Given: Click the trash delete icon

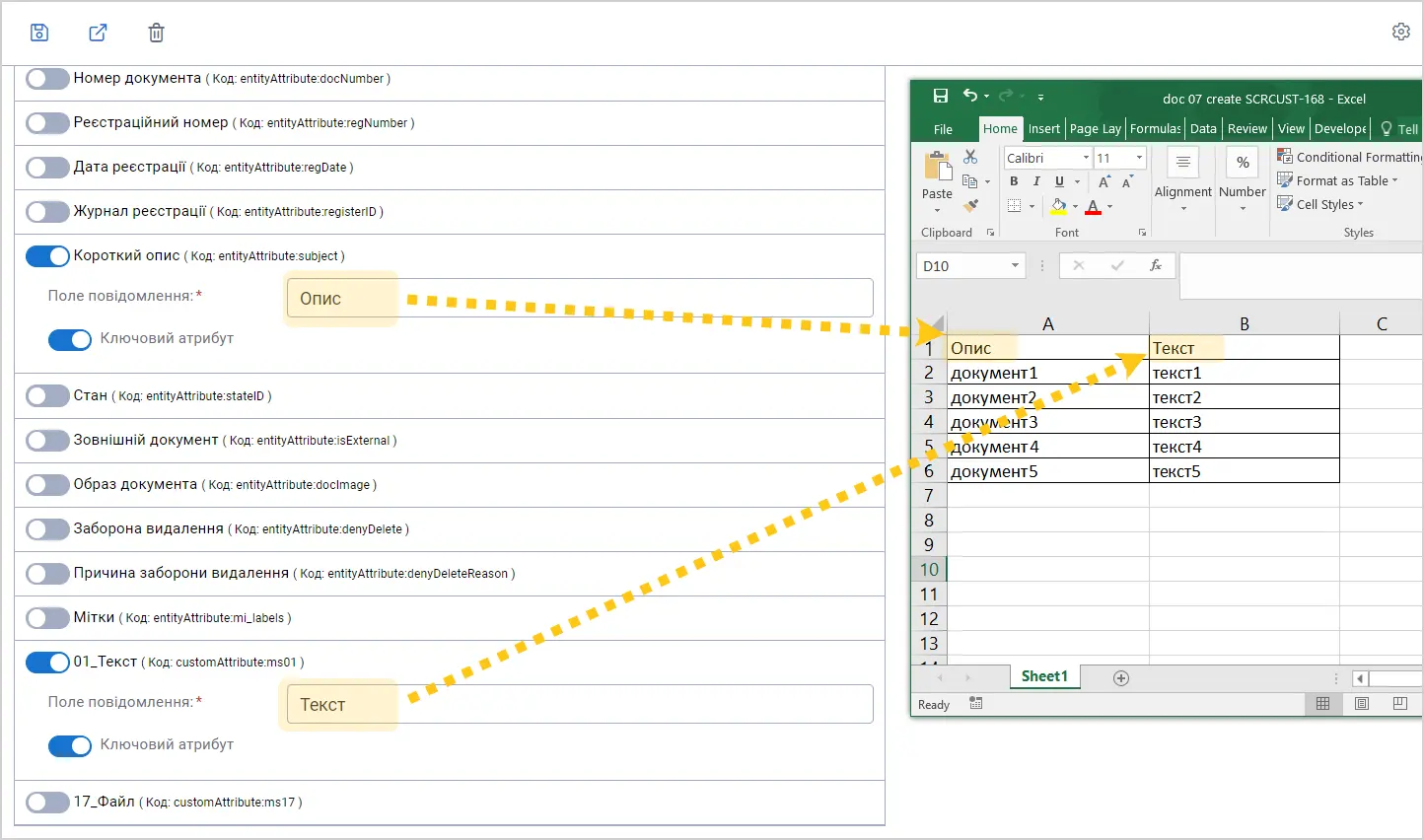Looking at the screenshot, I should (x=156, y=33).
